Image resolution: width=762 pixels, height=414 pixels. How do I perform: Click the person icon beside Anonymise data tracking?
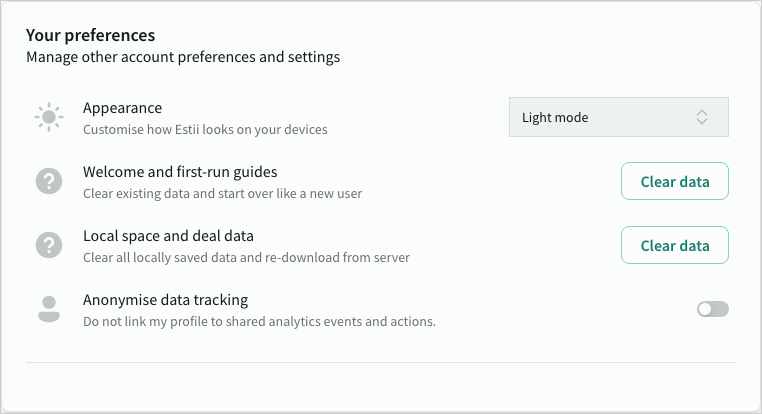[49, 309]
